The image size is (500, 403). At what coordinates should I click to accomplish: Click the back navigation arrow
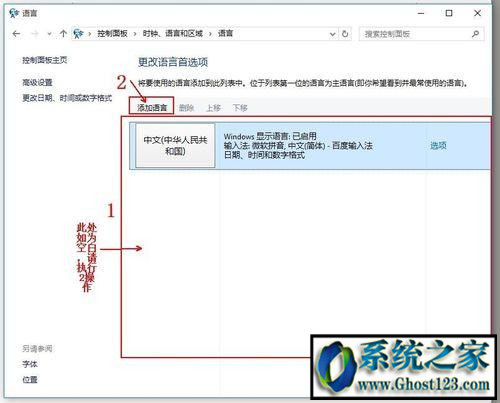pos(16,34)
